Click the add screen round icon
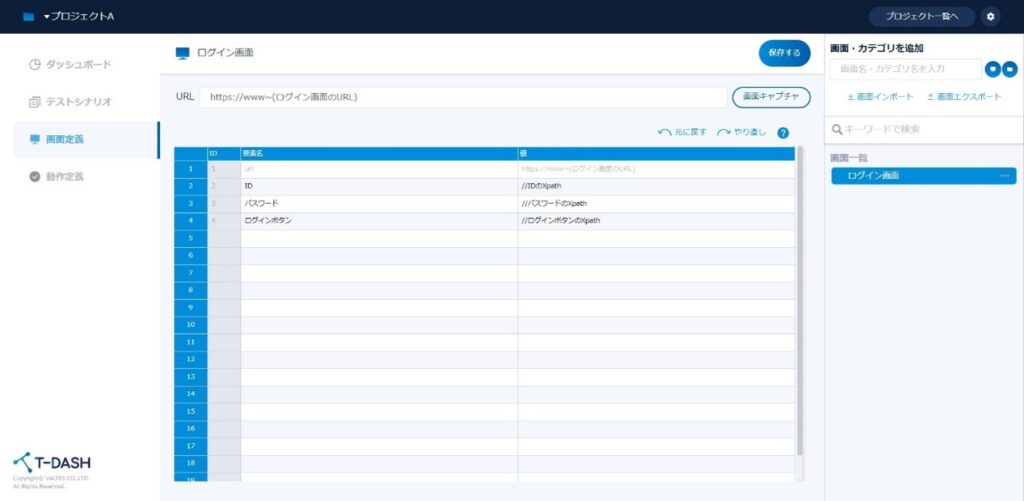This screenshot has height=501, width=1024. (992, 69)
